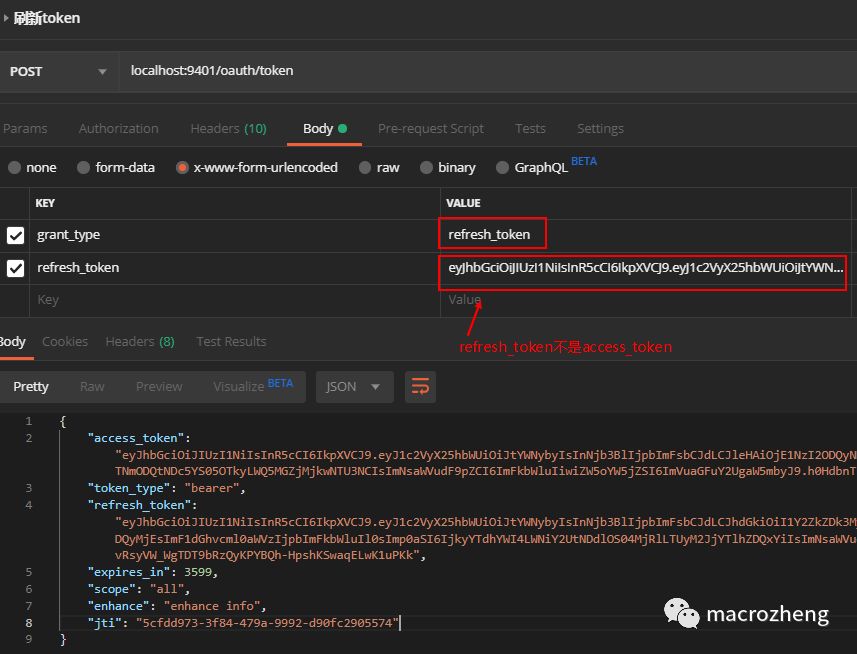Select the binary body radio option
Viewport: 857px width, 654px height.
pyautogui.click(x=426, y=168)
